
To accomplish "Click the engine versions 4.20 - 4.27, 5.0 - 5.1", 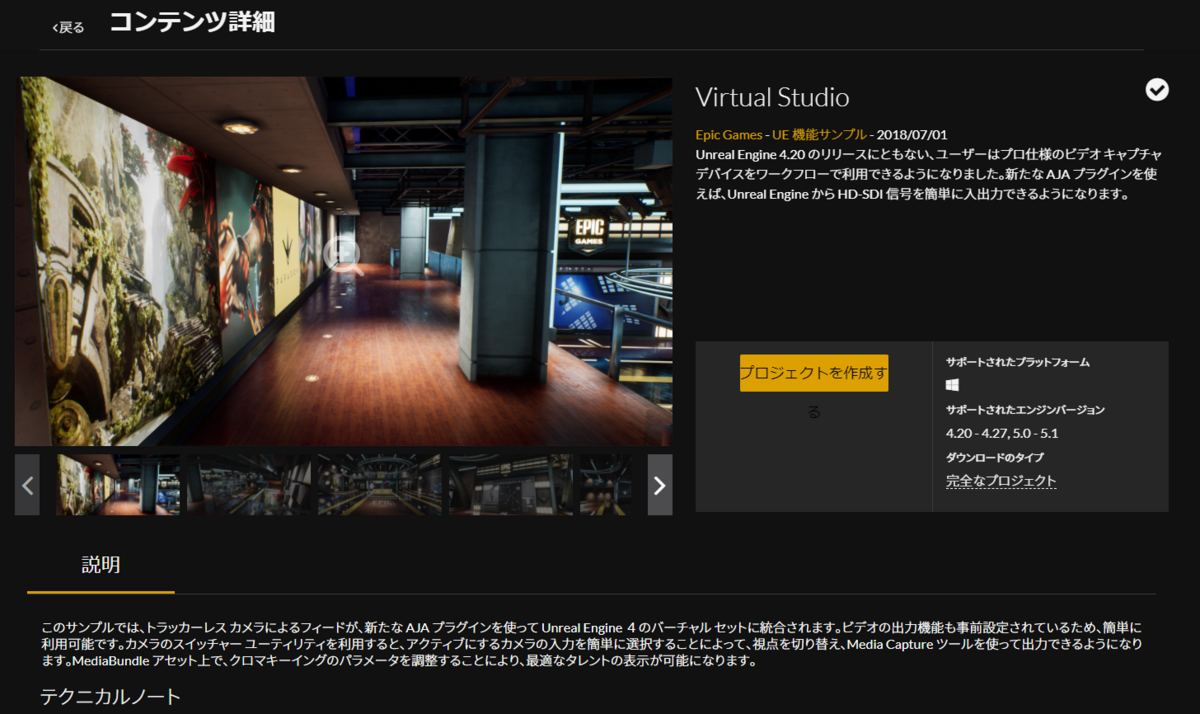I will pyautogui.click(x=1002, y=433).
